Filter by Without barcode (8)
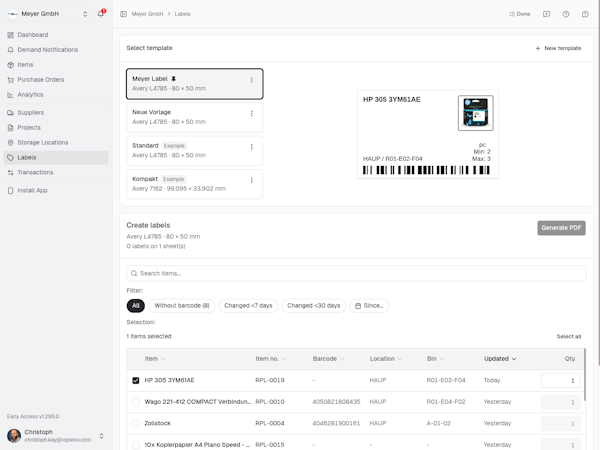Screen dimensions: 600x450 click(182, 305)
